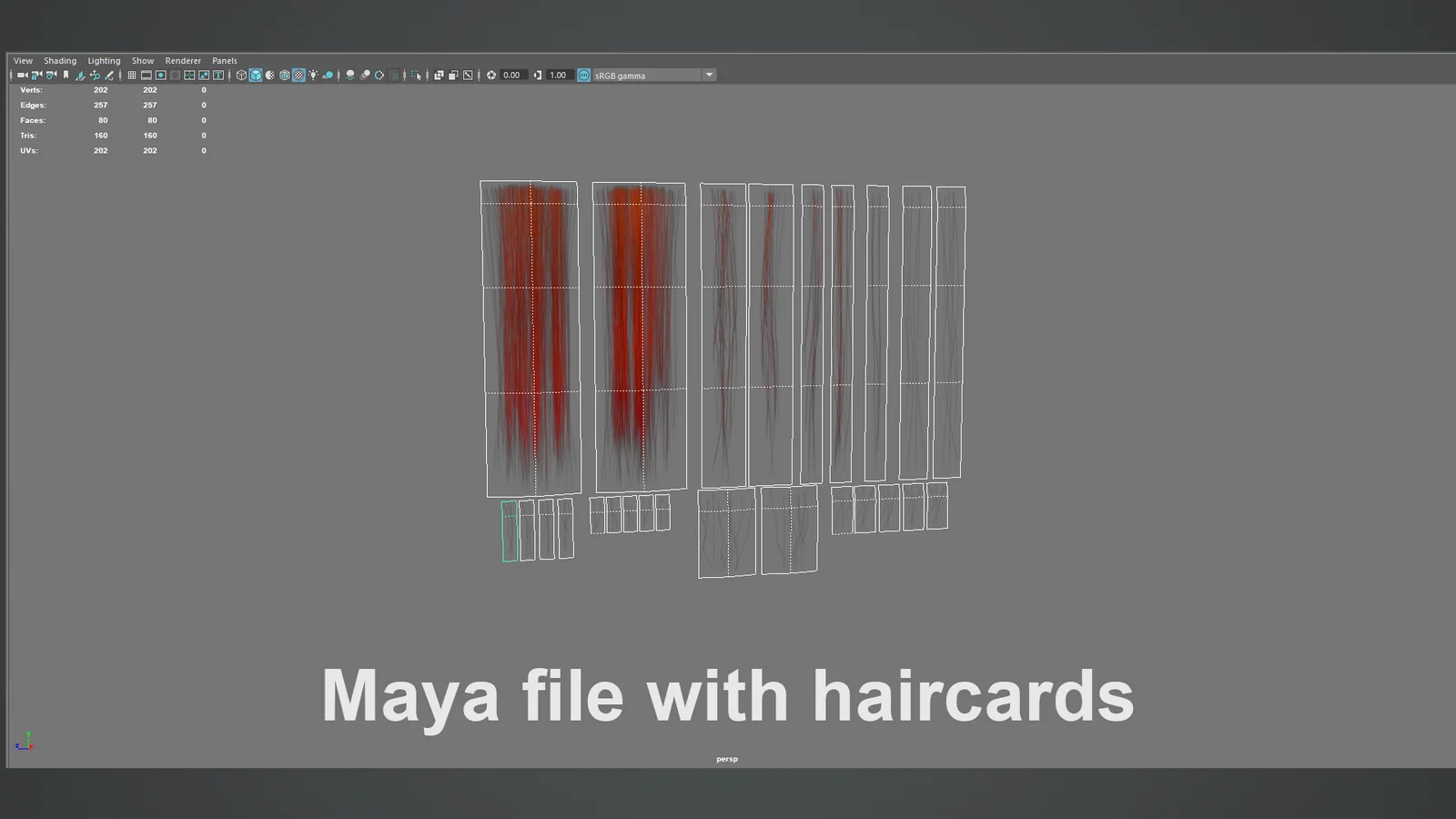Adjust the gamma value field showing 1.00

click(x=557, y=76)
